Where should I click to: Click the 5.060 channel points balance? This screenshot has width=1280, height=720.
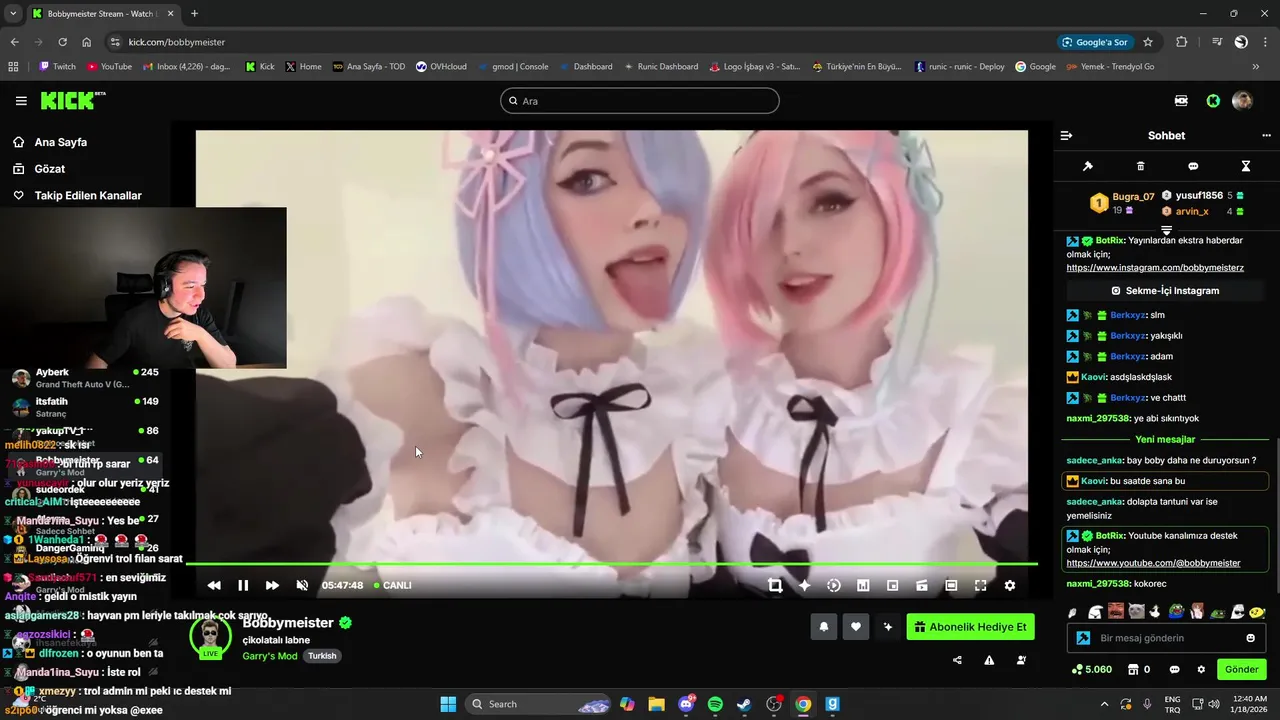pos(1091,669)
